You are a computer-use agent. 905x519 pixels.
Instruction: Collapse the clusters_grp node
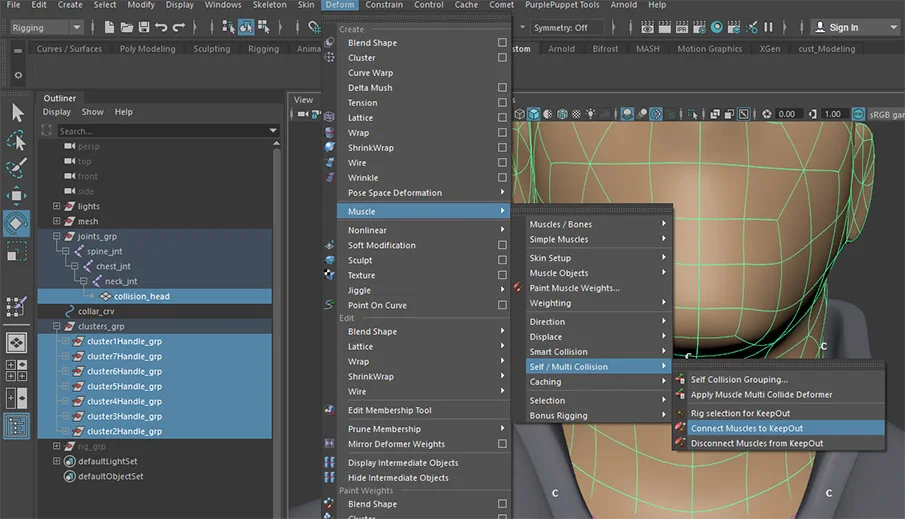[57, 326]
